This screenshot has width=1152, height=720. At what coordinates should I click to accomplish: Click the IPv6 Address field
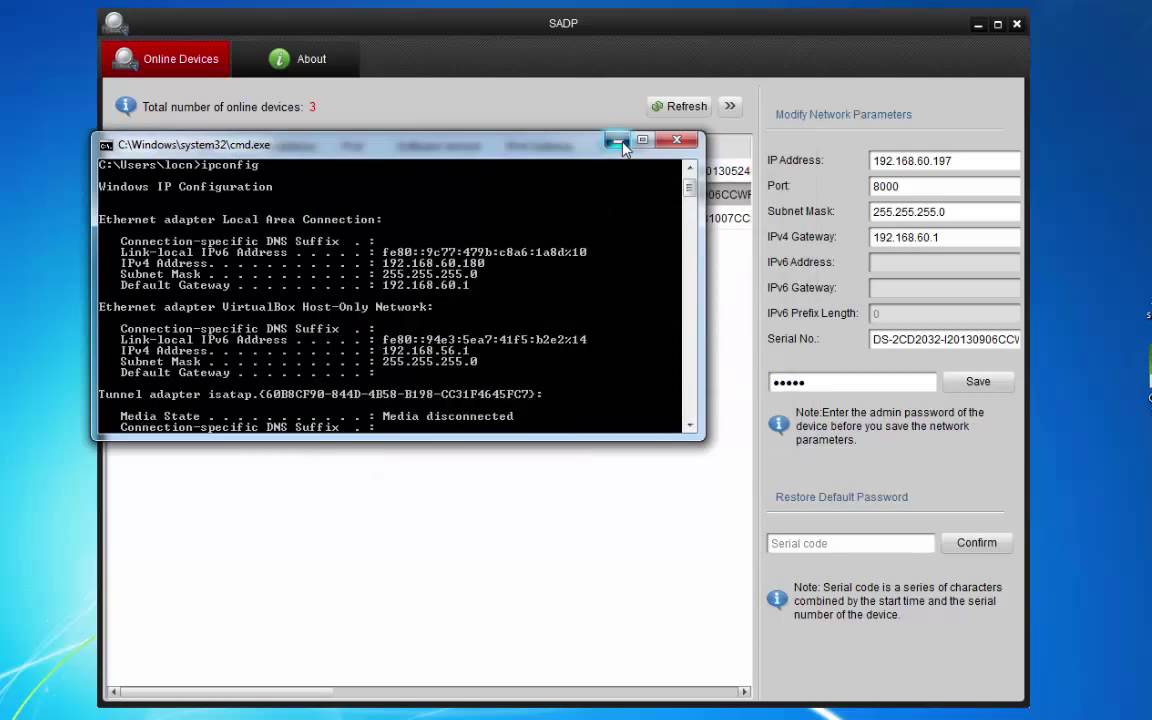coord(944,262)
